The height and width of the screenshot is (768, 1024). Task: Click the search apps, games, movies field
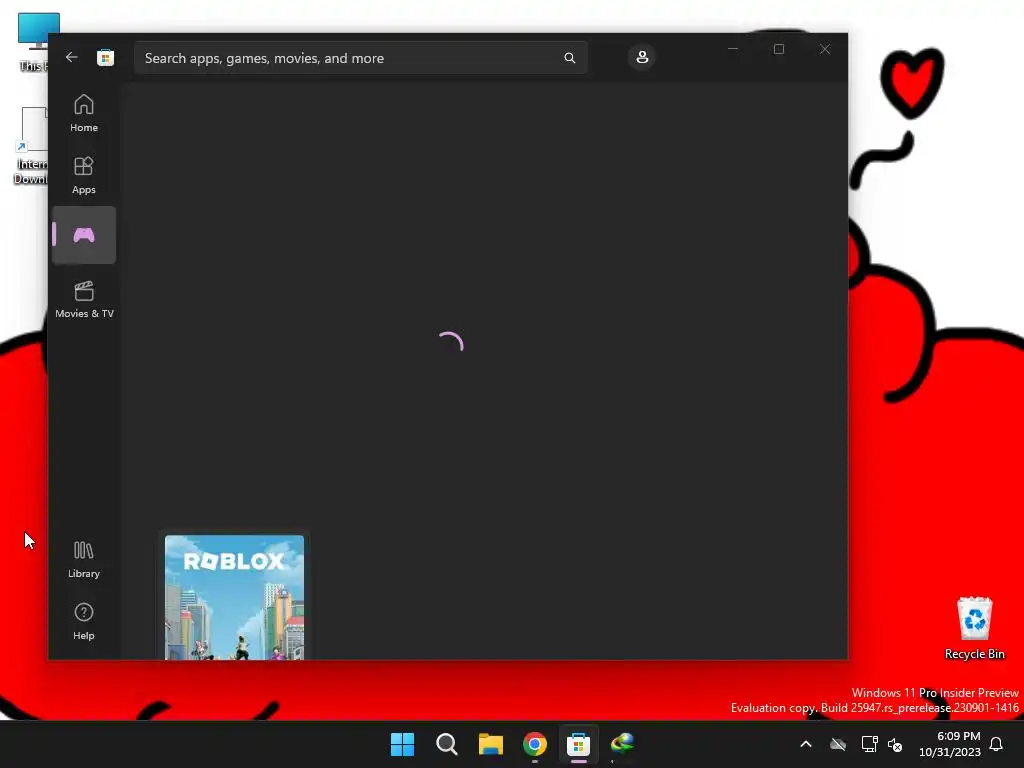coord(360,58)
